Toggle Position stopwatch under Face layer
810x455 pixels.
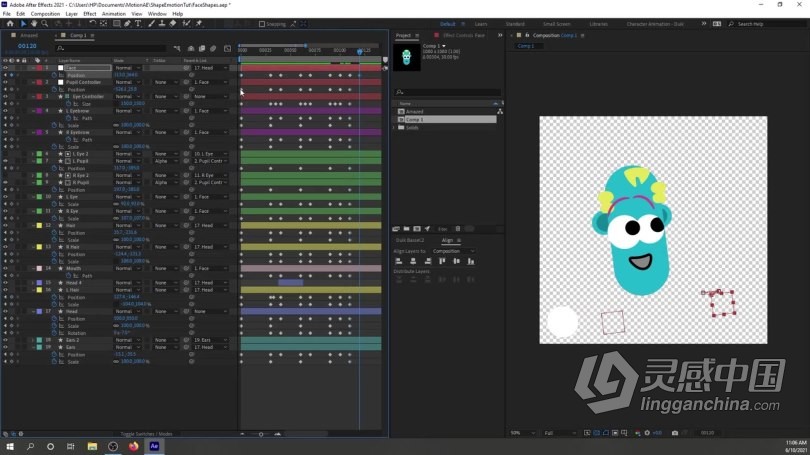pyautogui.click(x=54, y=75)
